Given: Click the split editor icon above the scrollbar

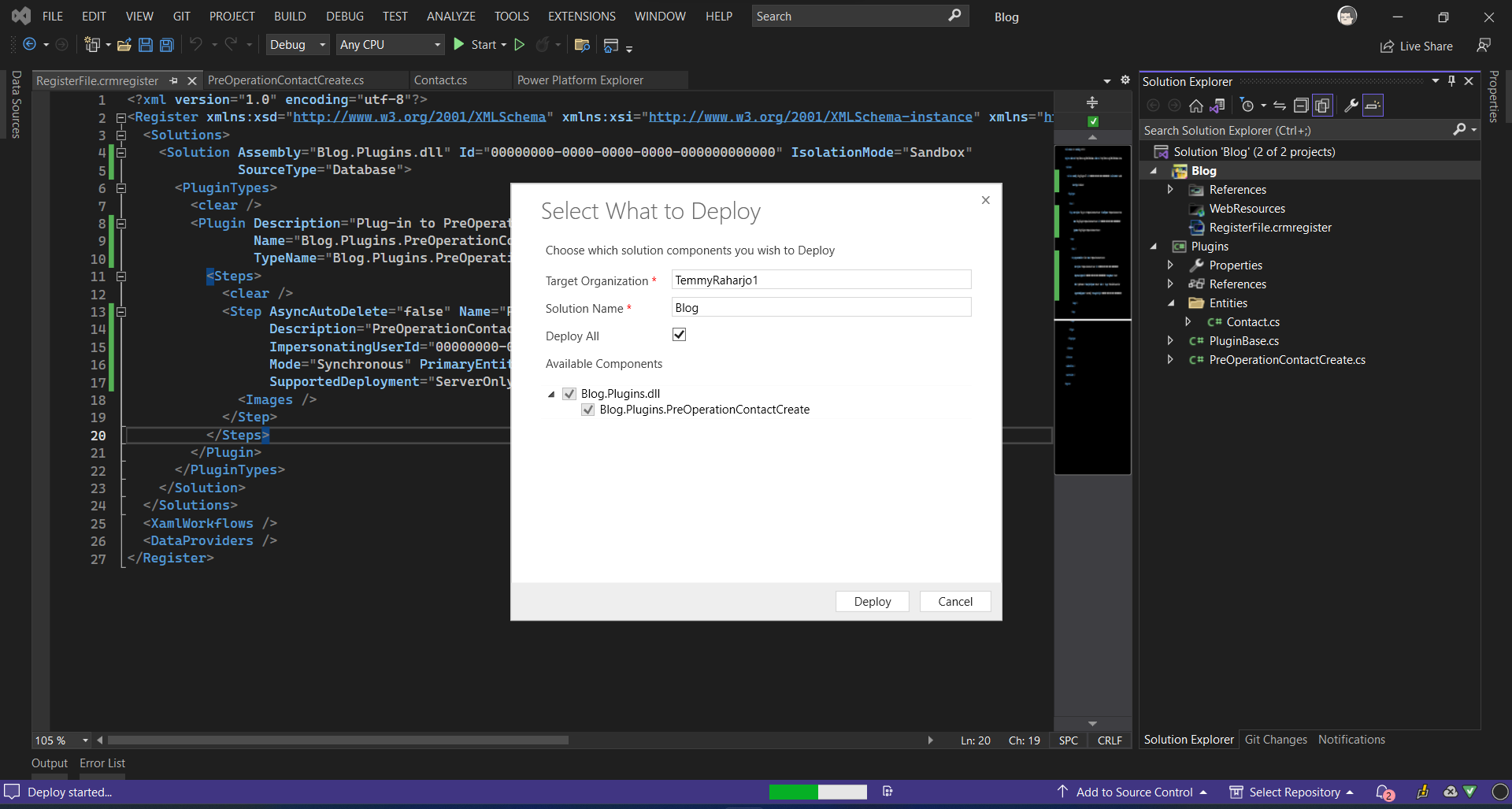Looking at the screenshot, I should (1092, 102).
